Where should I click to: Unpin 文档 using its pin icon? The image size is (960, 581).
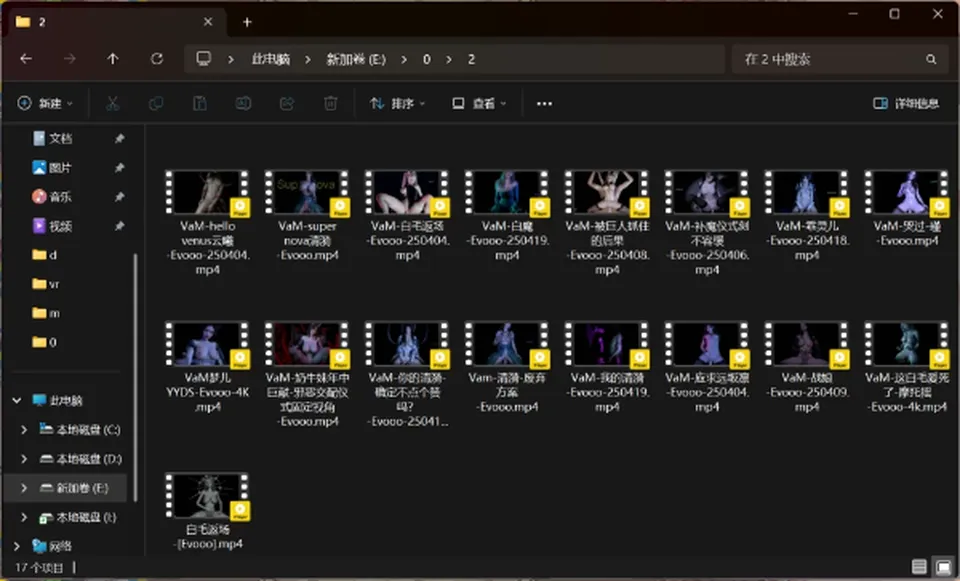click(119, 138)
